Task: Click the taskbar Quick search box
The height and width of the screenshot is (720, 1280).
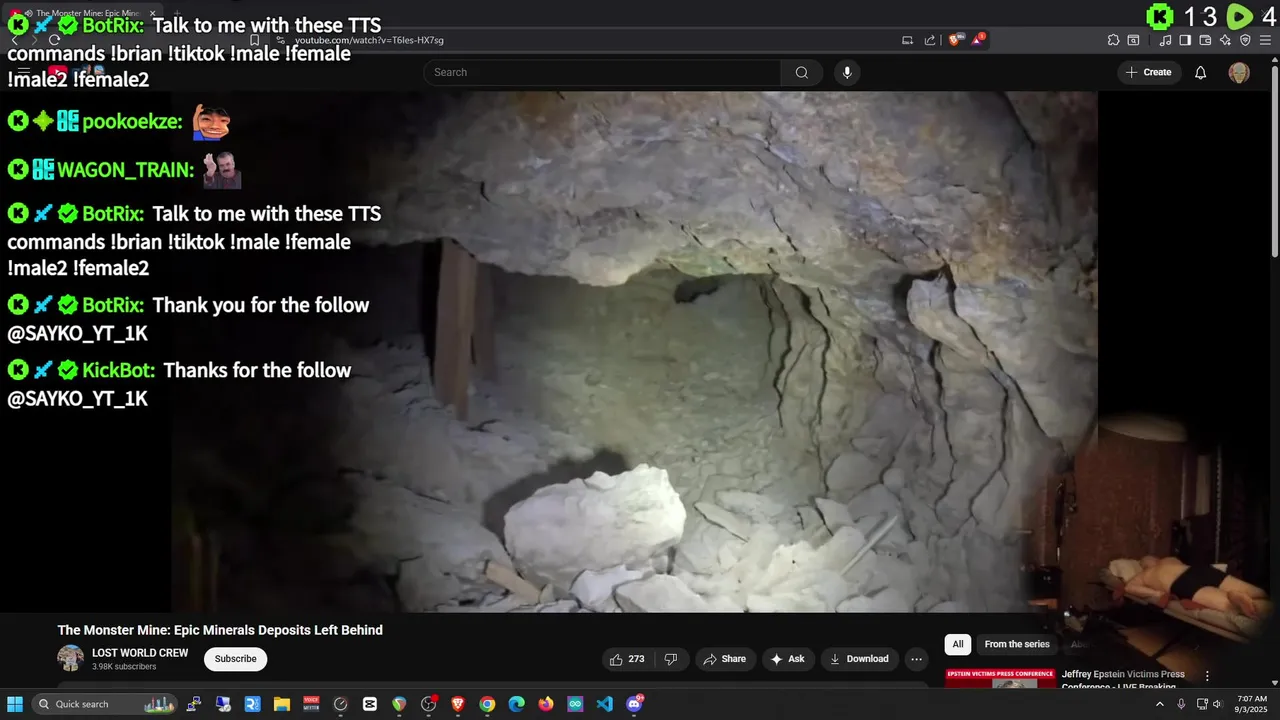Action: tap(104, 704)
